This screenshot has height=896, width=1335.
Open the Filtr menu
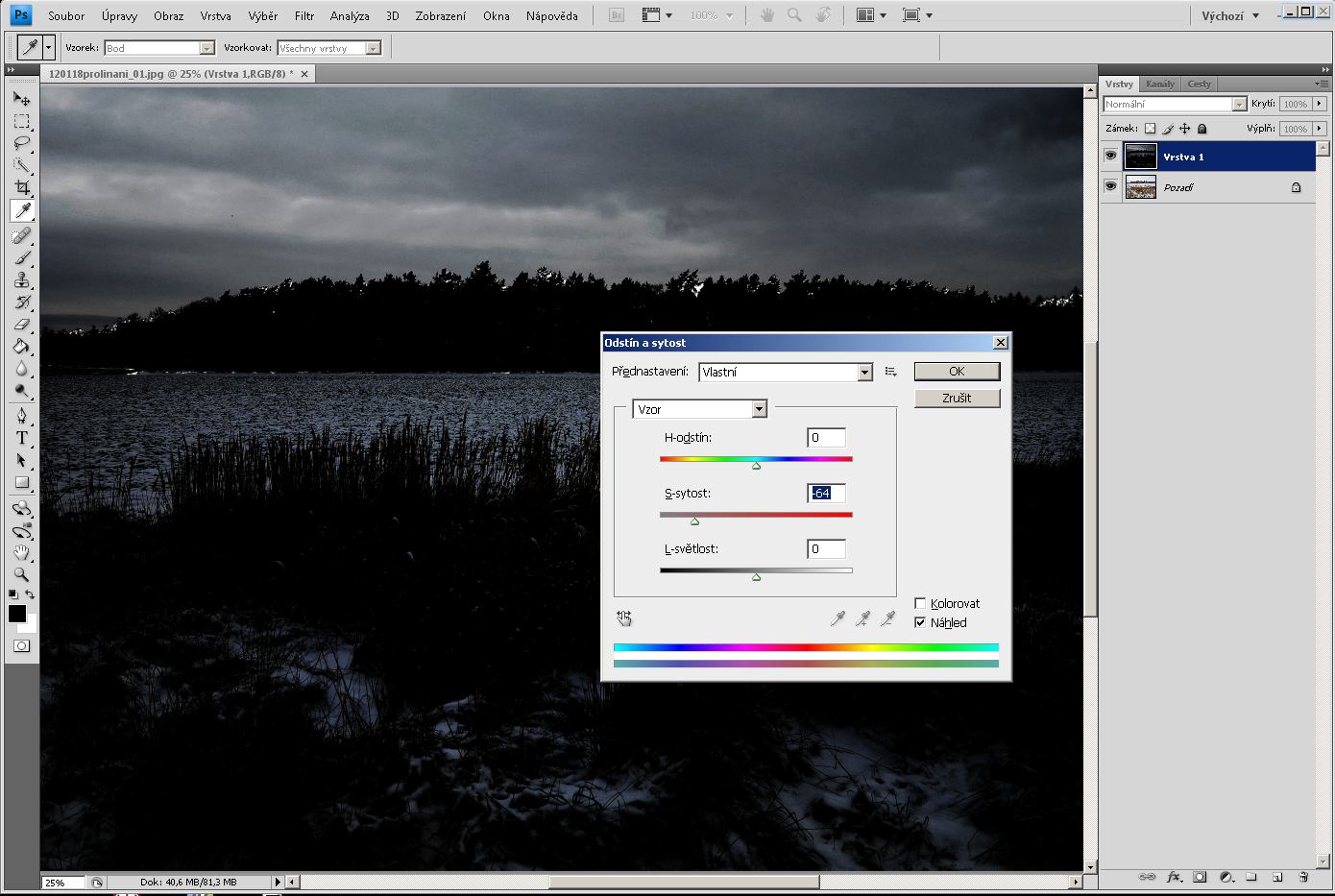point(304,15)
